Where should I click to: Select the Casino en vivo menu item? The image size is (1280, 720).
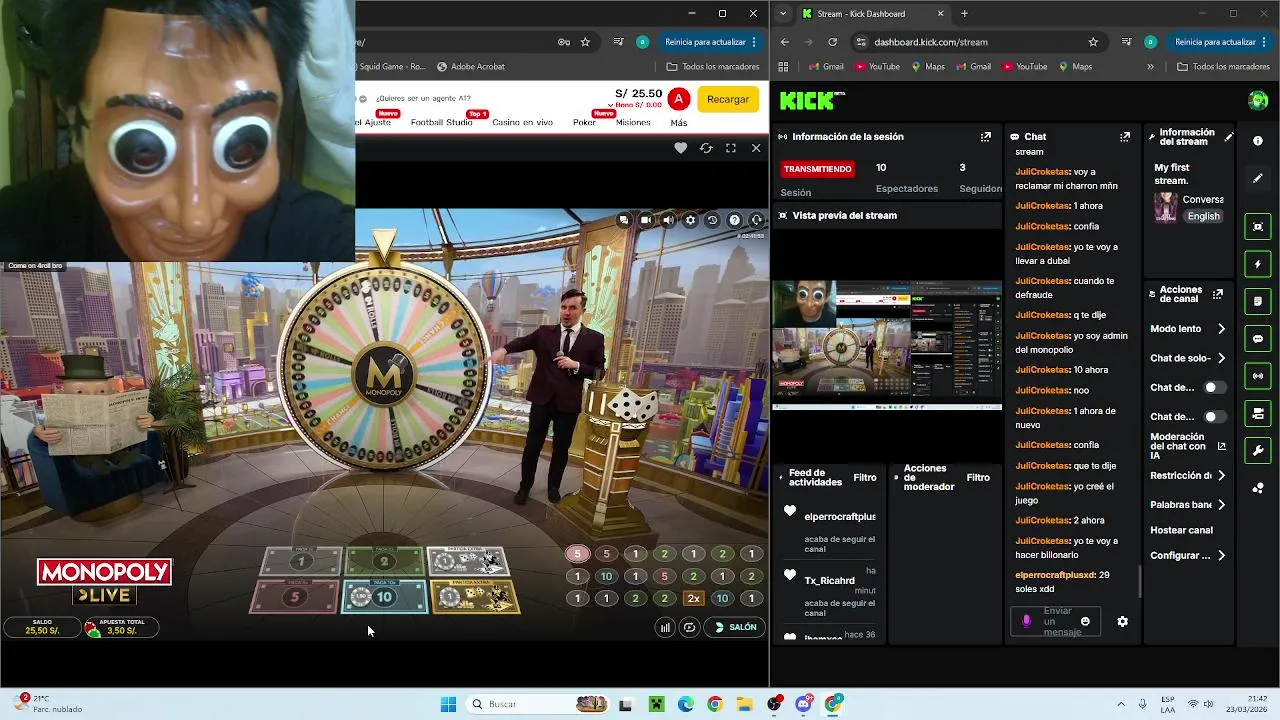[x=522, y=122]
